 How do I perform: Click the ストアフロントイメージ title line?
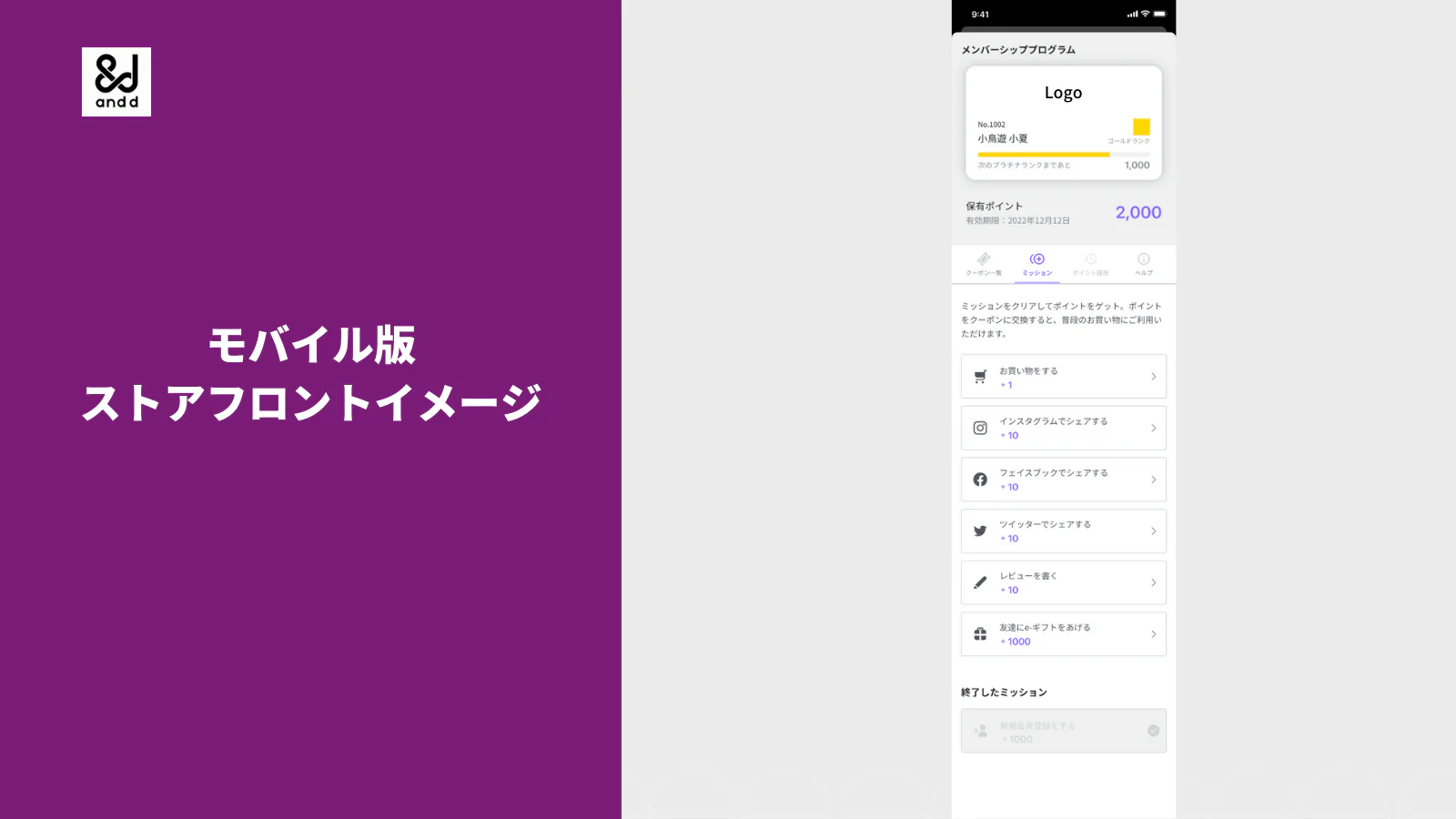click(311, 403)
